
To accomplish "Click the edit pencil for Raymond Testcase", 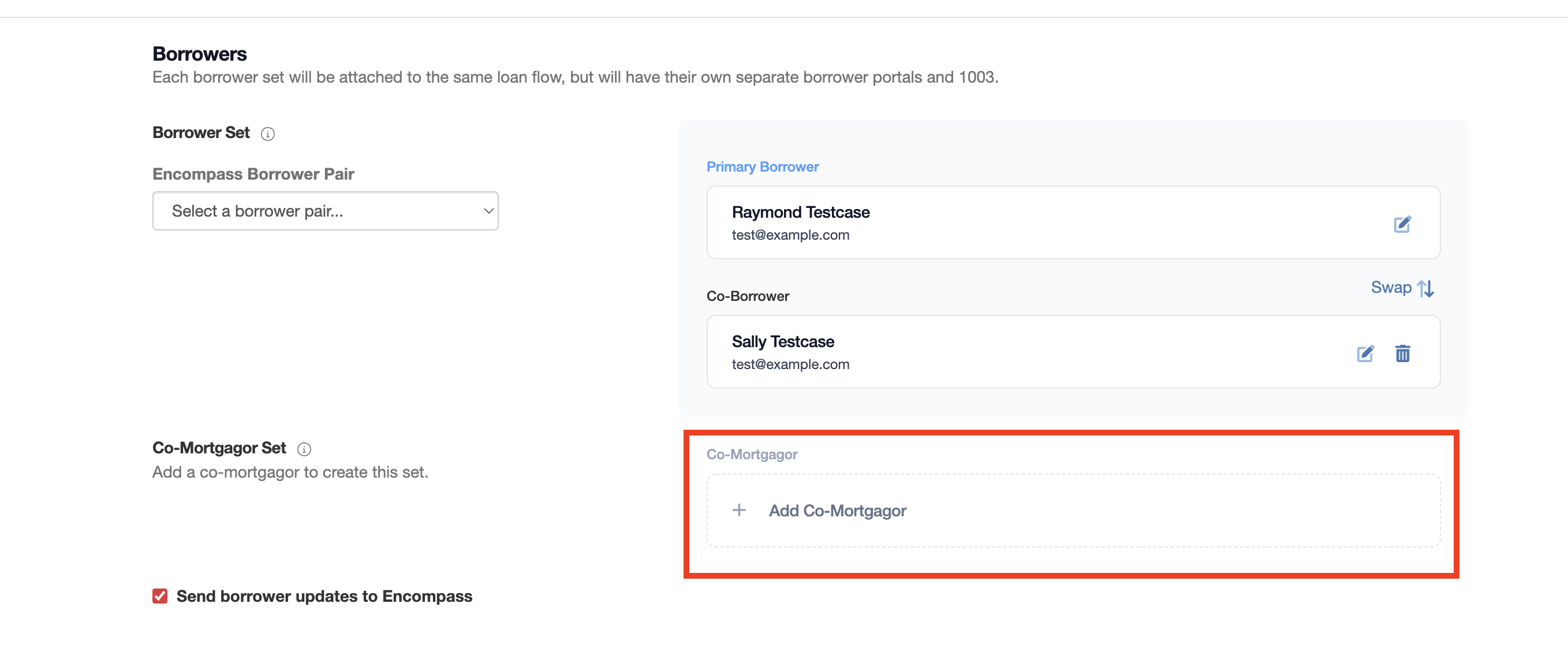I will [1402, 224].
